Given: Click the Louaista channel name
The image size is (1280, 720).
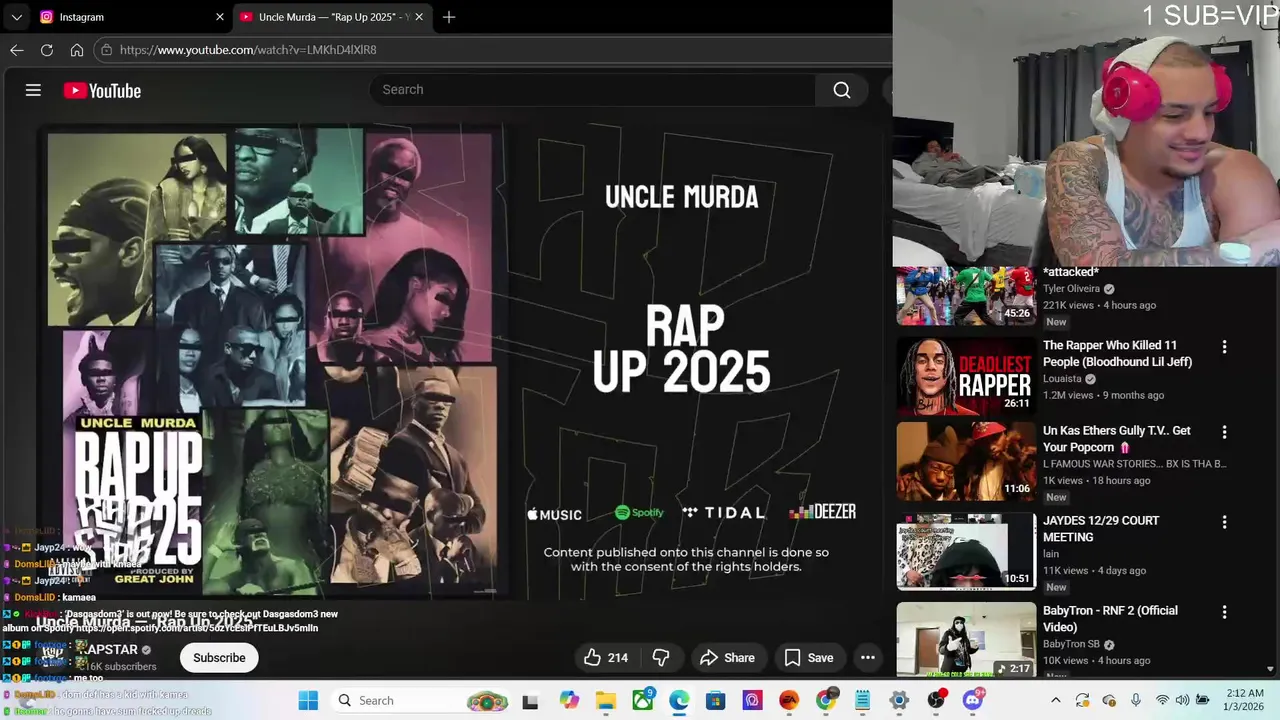Looking at the screenshot, I should [x=1062, y=379].
